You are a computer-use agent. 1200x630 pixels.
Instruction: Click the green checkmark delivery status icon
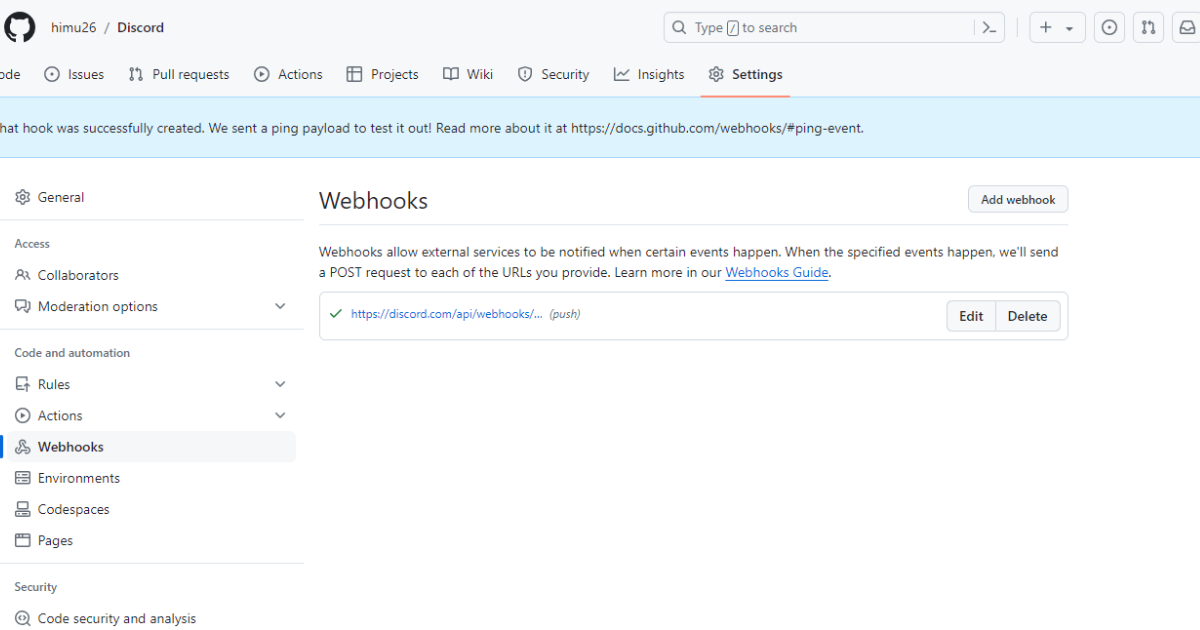[x=336, y=314]
